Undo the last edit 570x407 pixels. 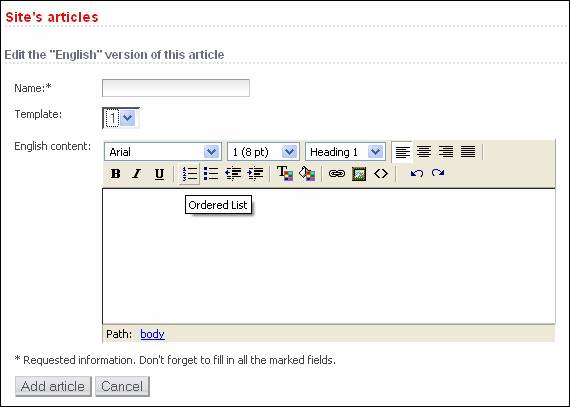[417, 173]
